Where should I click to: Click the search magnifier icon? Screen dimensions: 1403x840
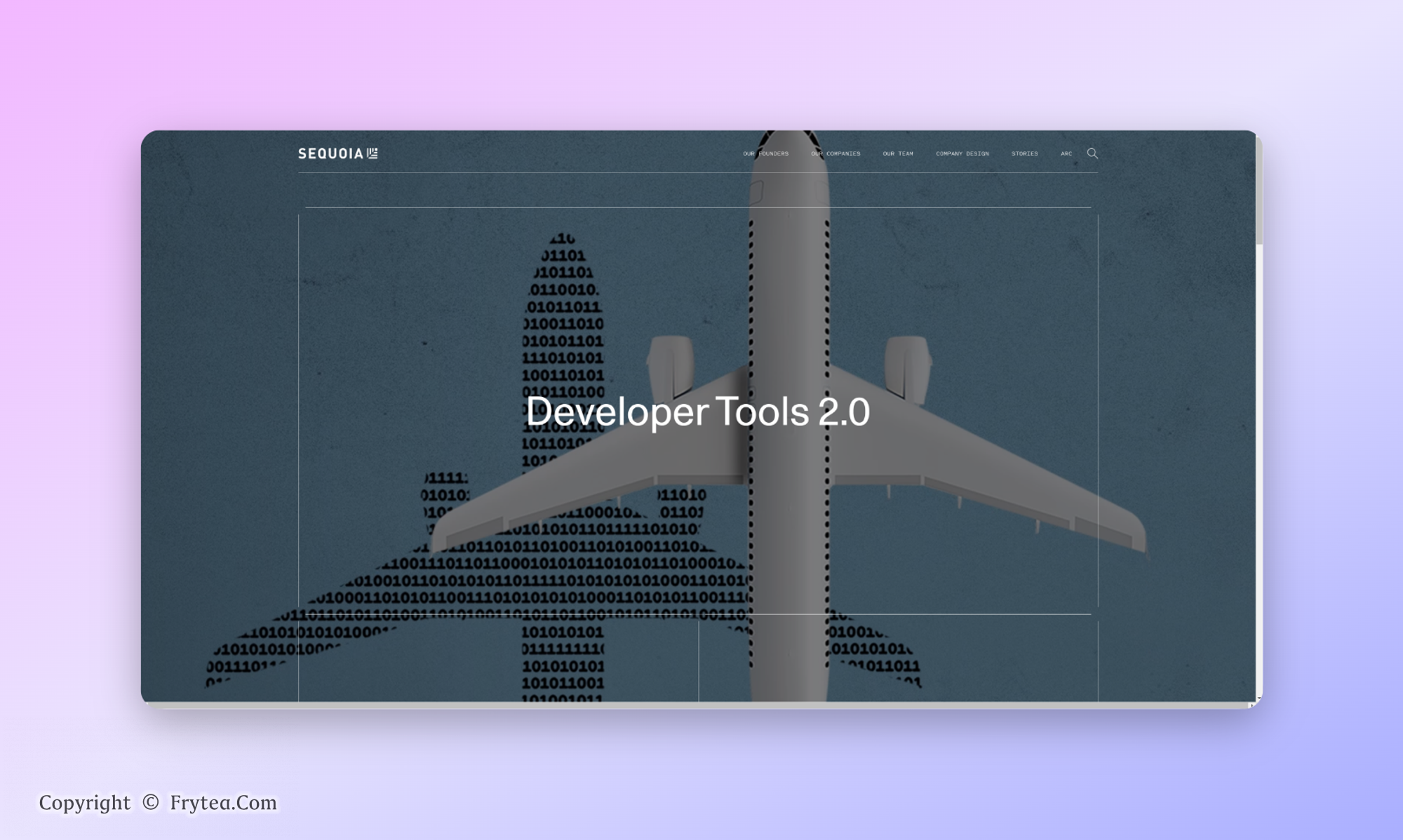[x=1092, y=153]
